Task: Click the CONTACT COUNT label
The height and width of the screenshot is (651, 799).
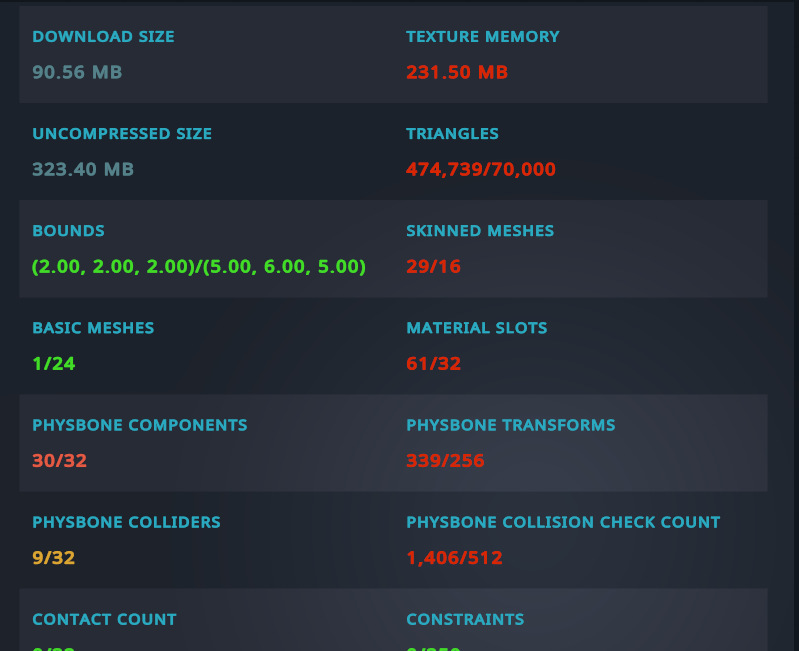Action: tap(104, 619)
